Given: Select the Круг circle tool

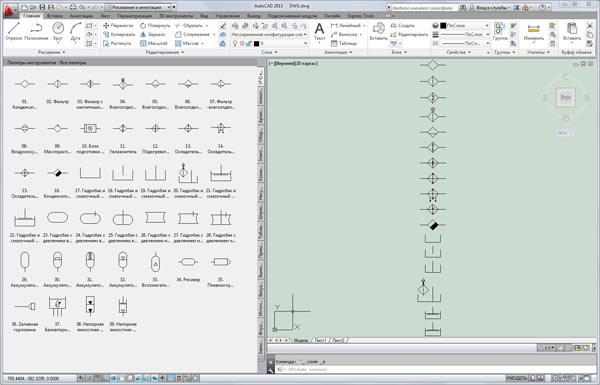Looking at the screenshot, I should coord(58,31).
